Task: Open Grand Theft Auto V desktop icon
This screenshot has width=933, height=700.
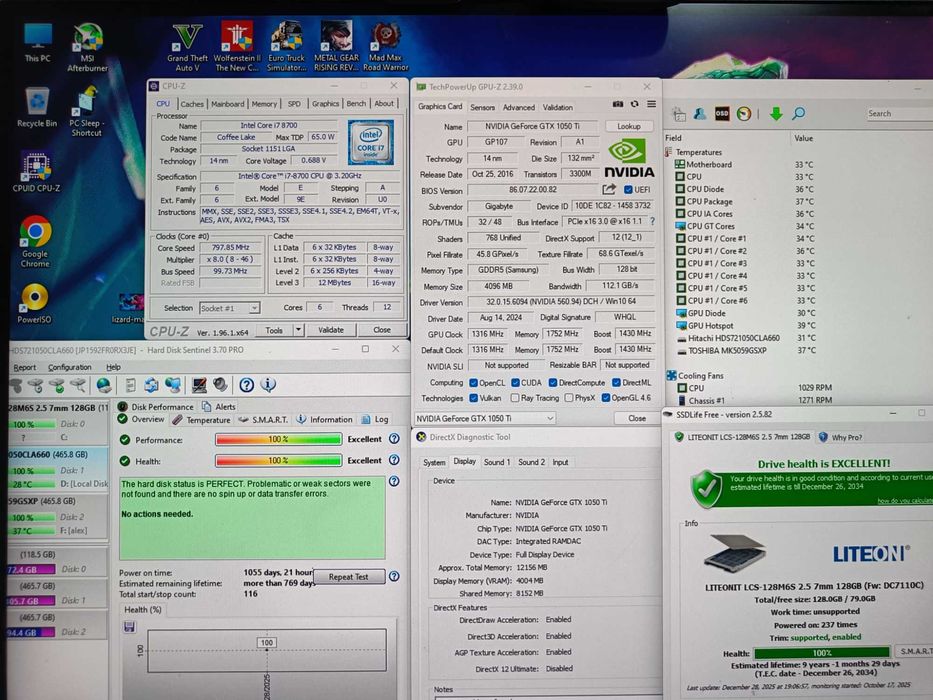Action: point(187,48)
